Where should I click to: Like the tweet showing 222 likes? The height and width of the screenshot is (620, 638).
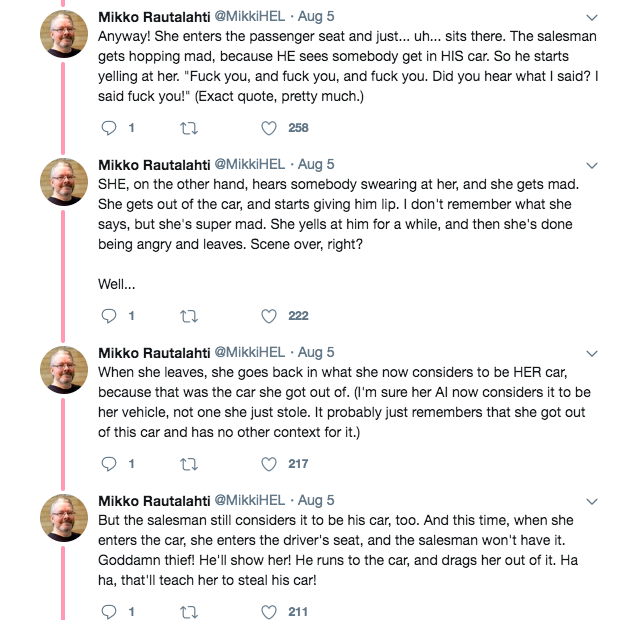point(268,316)
